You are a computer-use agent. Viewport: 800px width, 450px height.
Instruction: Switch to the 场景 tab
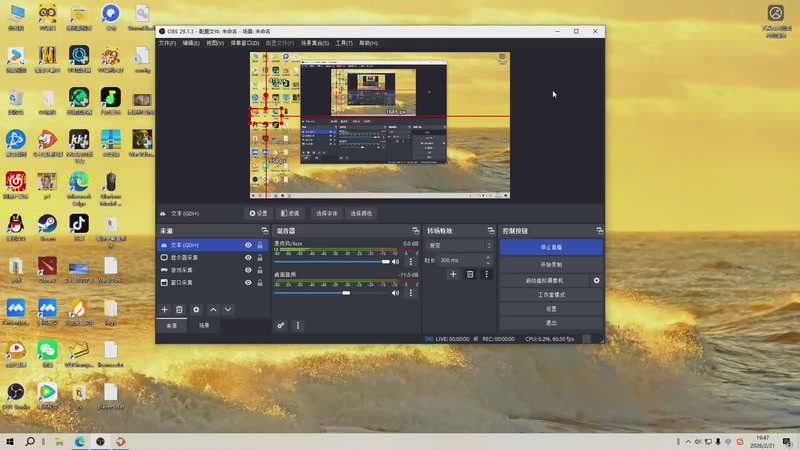click(x=204, y=326)
